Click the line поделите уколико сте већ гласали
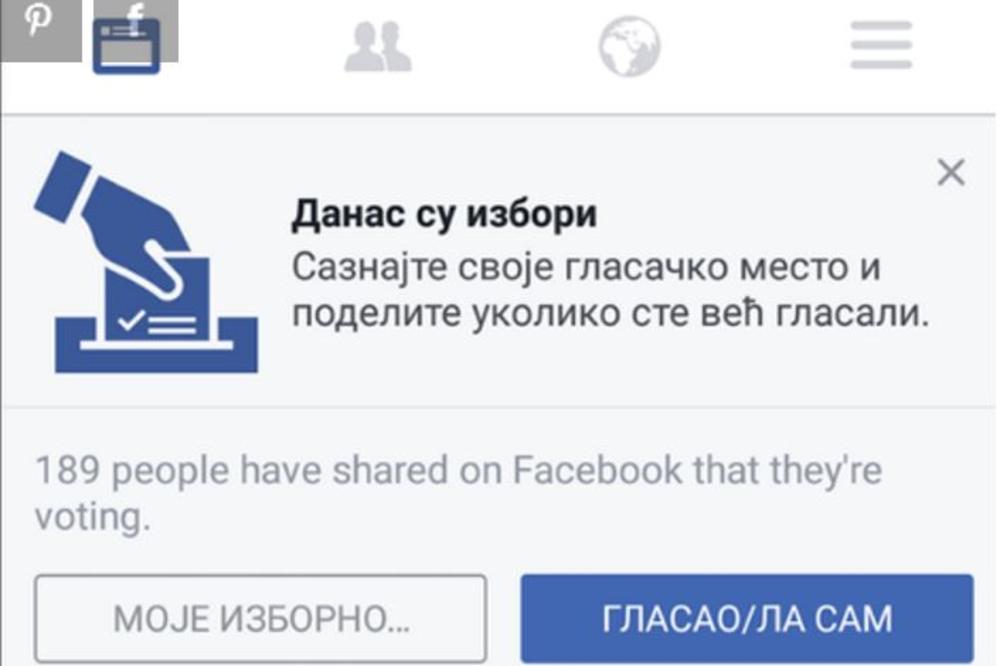The image size is (1000, 666). tap(610, 313)
